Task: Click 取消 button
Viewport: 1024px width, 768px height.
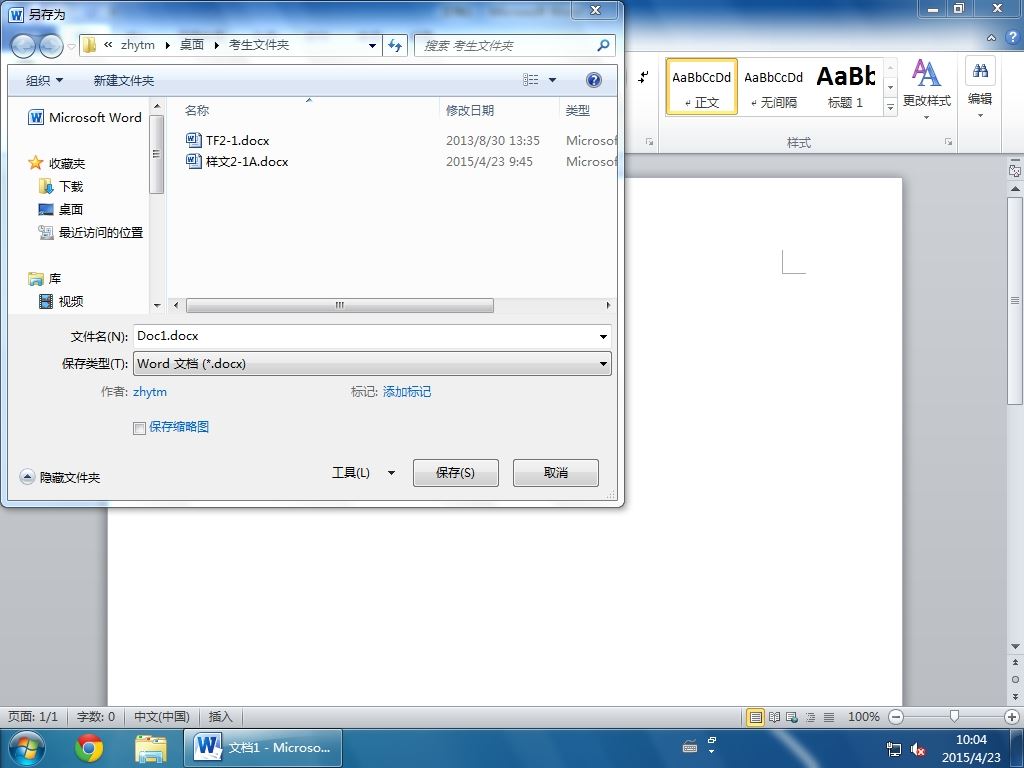Action: click(556, 473)
